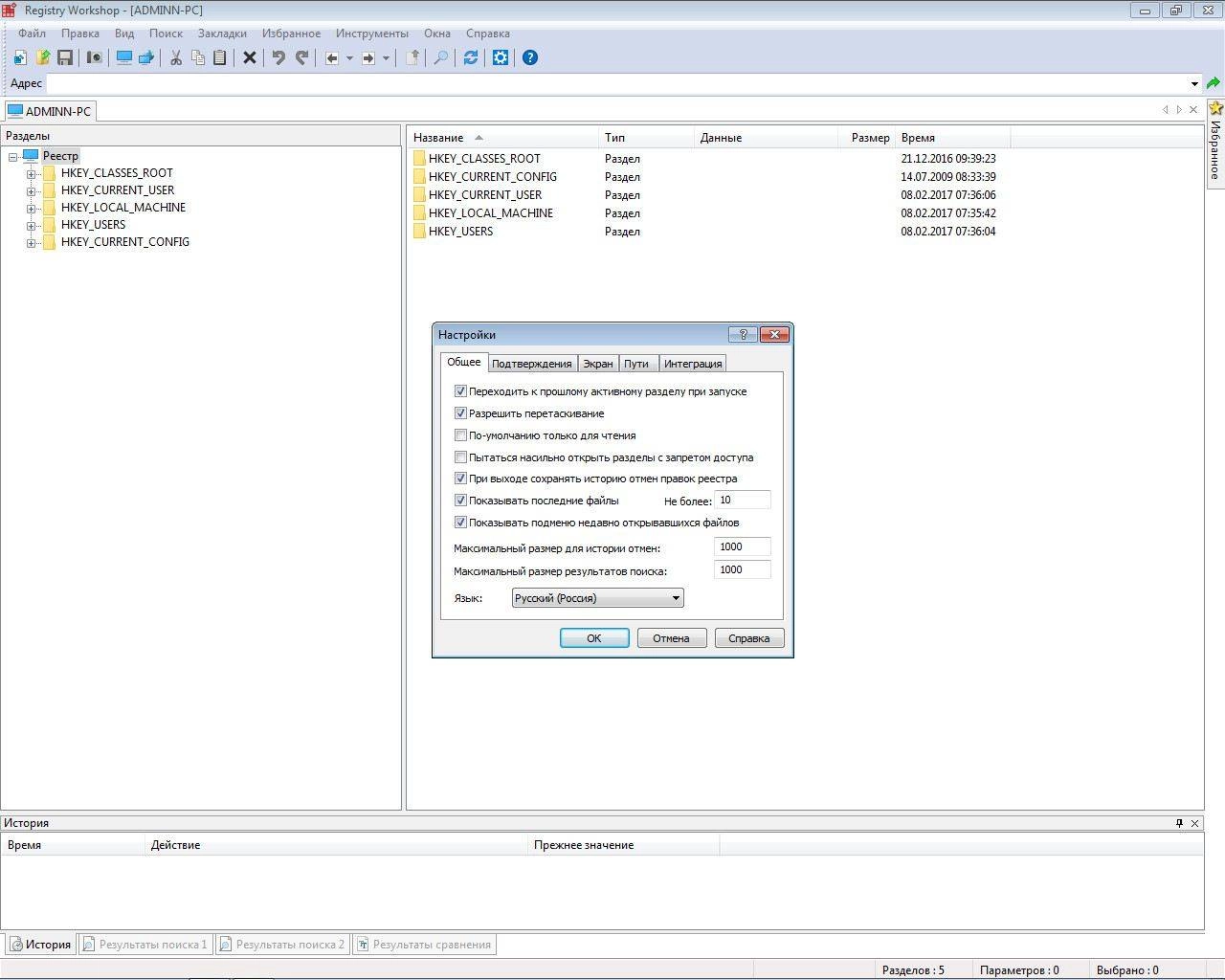This screenshot has width=1225, height=980.
Task: Click the Delete X icon
Action: point(249,57)
